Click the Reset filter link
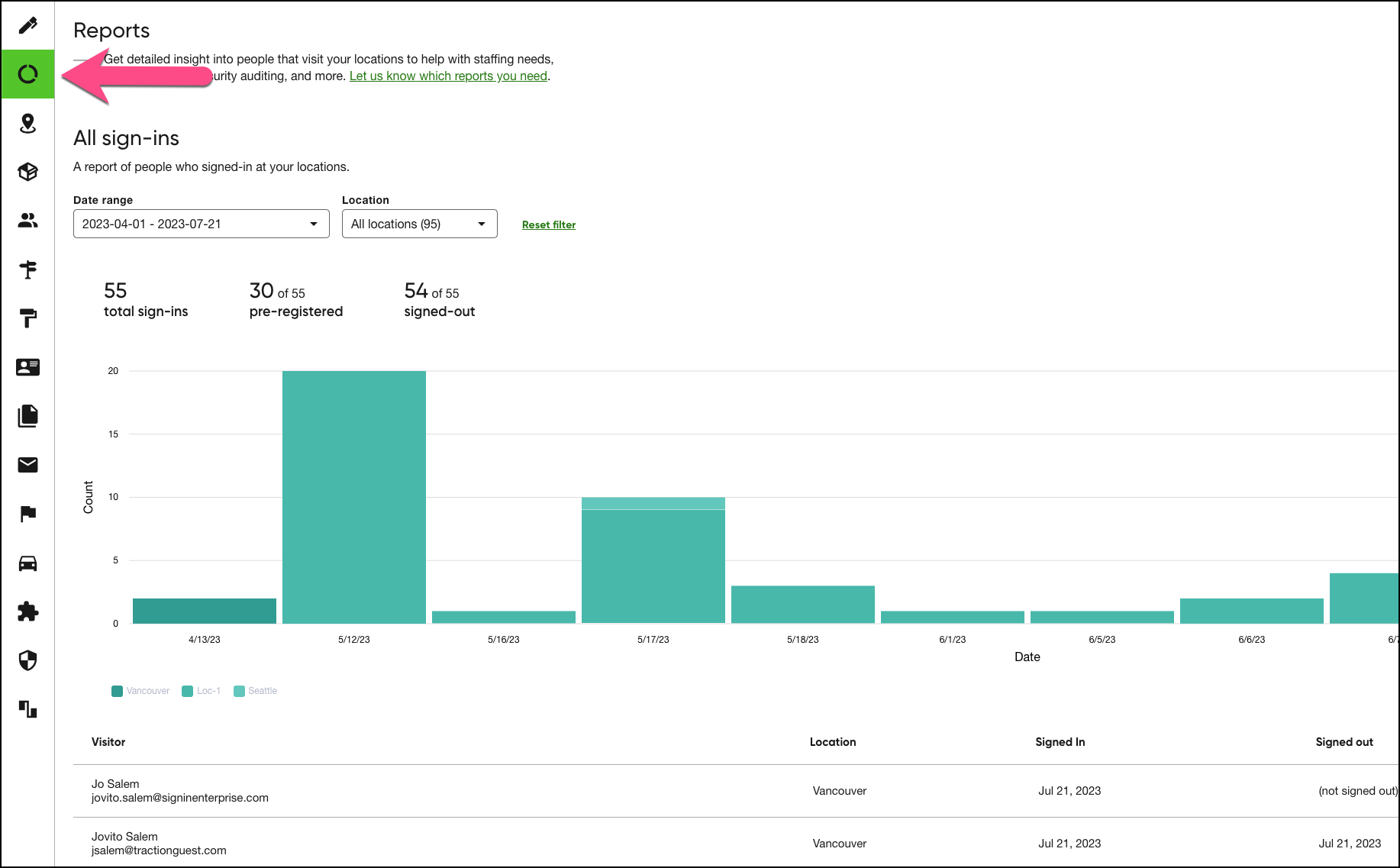The width and height of the screenshot is (1400, 868). tap(548, 224)
